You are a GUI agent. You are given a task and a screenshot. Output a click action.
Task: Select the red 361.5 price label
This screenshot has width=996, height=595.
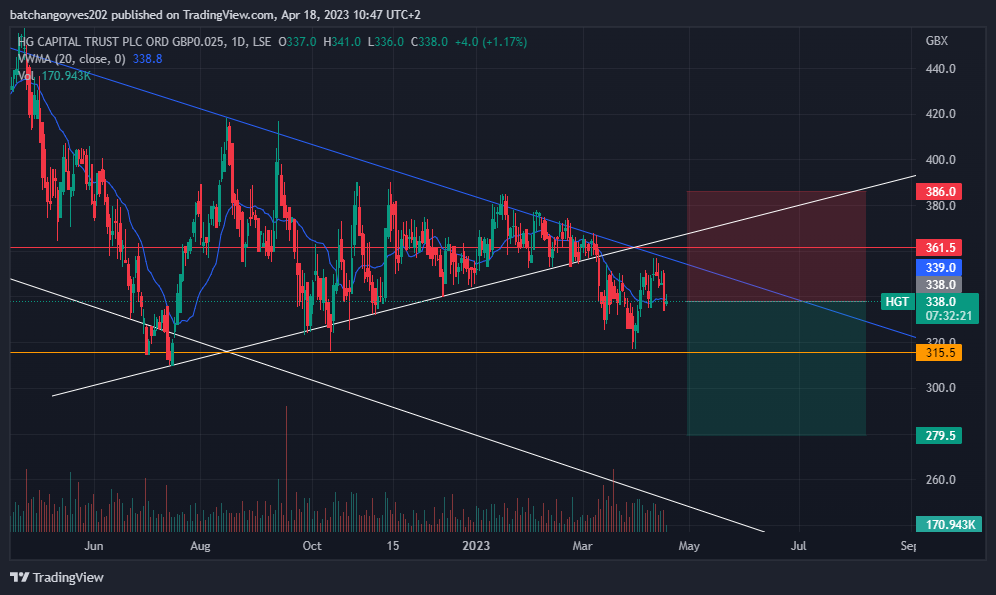coord(939,248)
